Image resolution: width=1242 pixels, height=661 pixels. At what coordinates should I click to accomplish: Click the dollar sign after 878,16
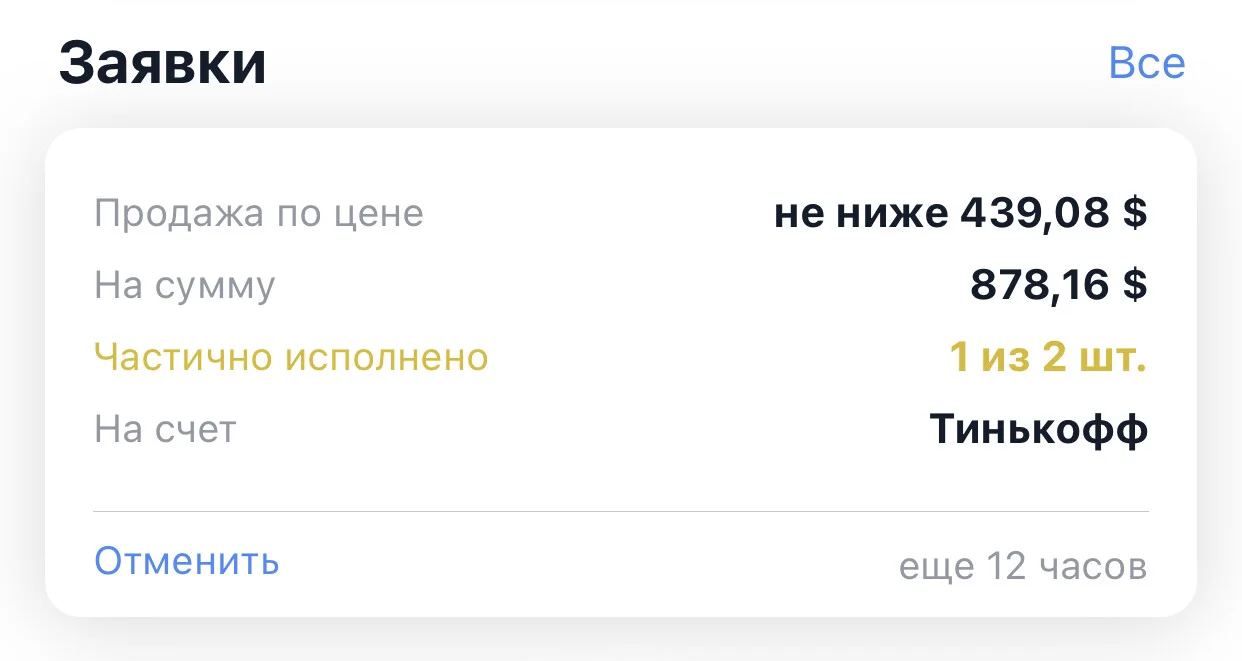[1134, 285]
